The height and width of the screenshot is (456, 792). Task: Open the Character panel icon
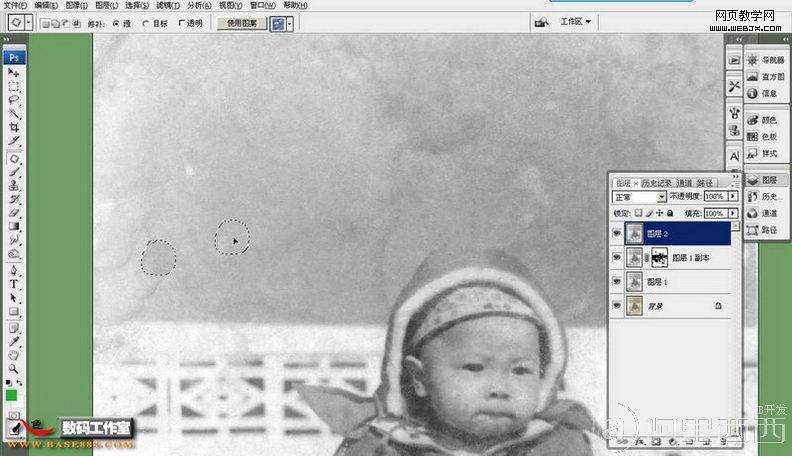734,157
